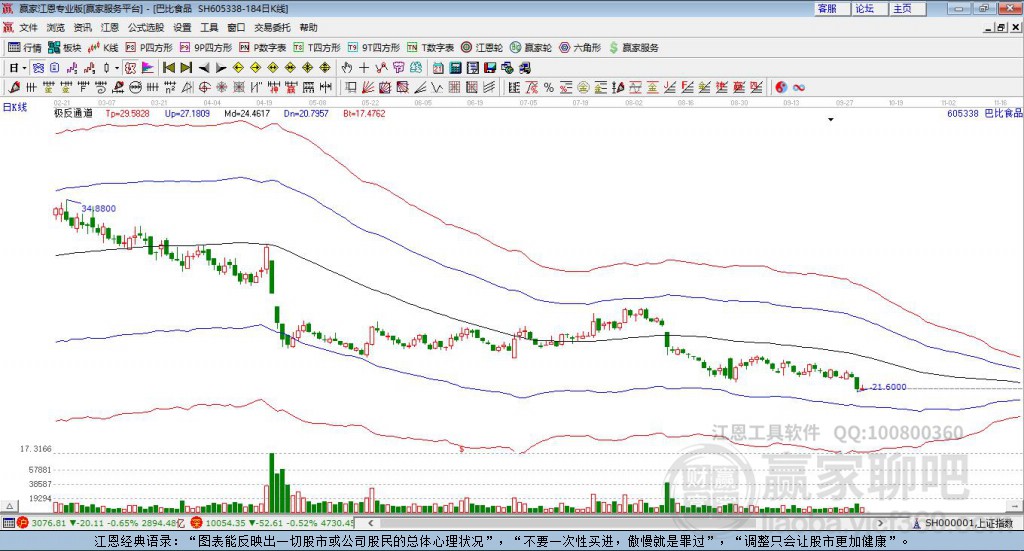Click the 论坛 forum button

(x=869, y=8)
